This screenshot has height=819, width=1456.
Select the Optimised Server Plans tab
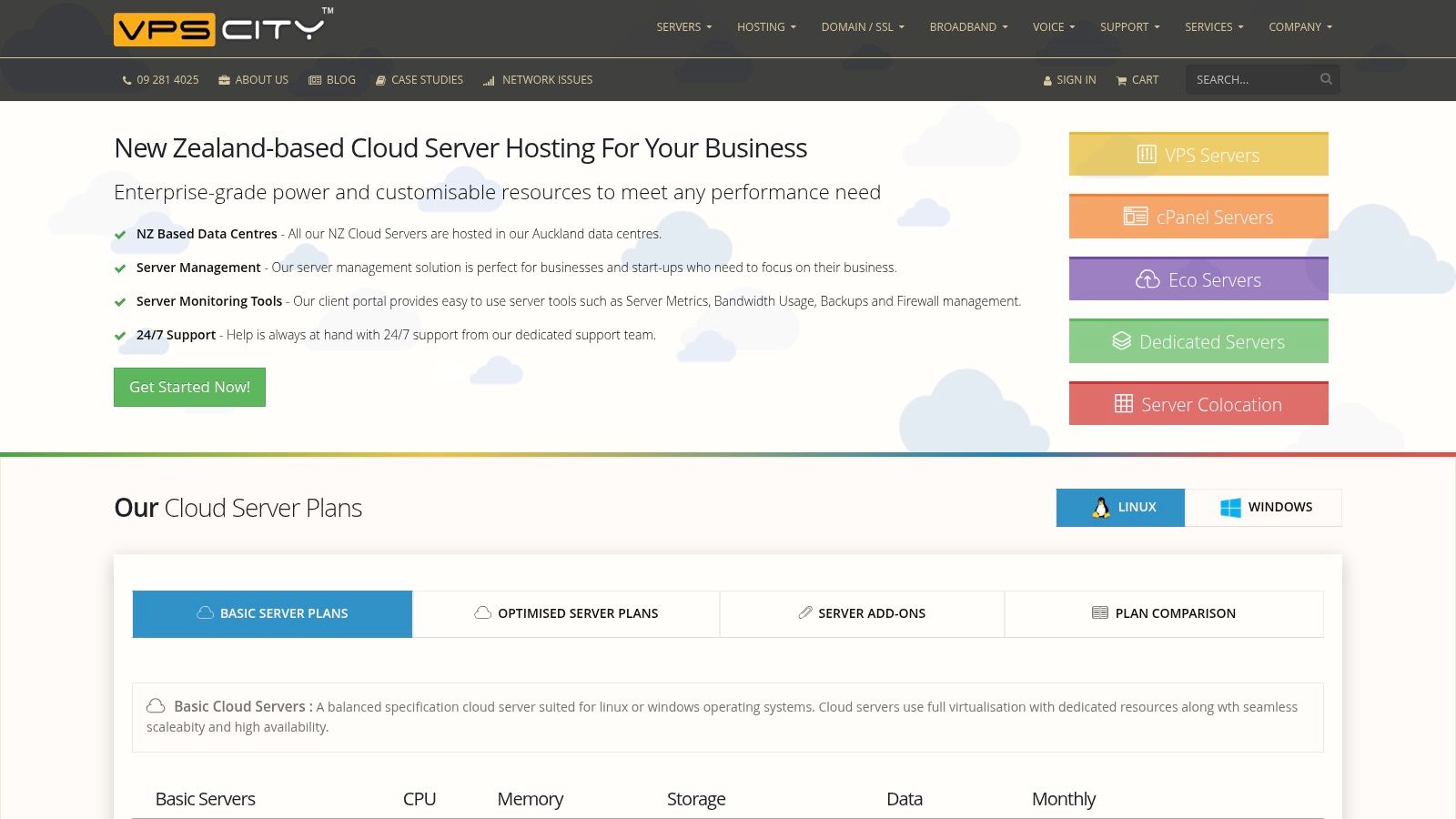[x=566, y=613]
